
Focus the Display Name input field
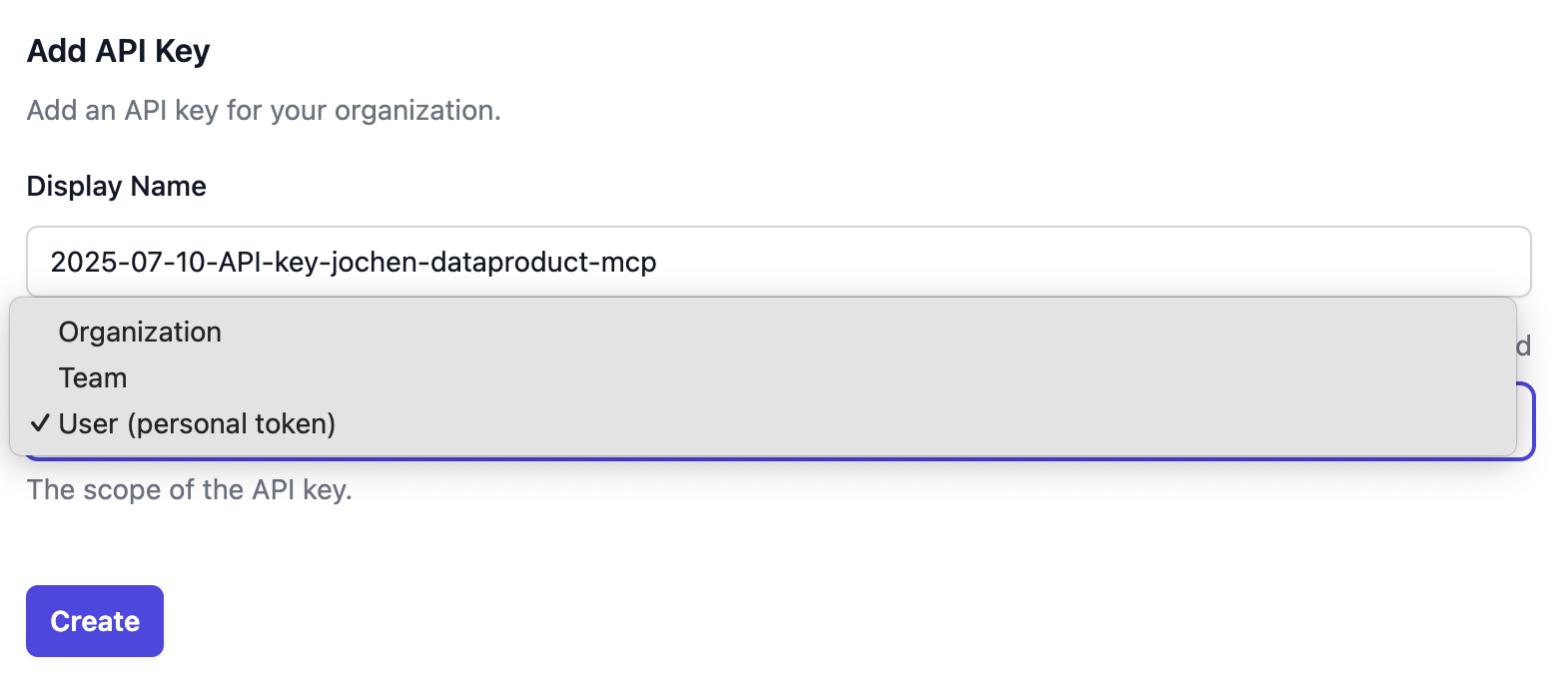pyautogui.click(x=779, y=262)
